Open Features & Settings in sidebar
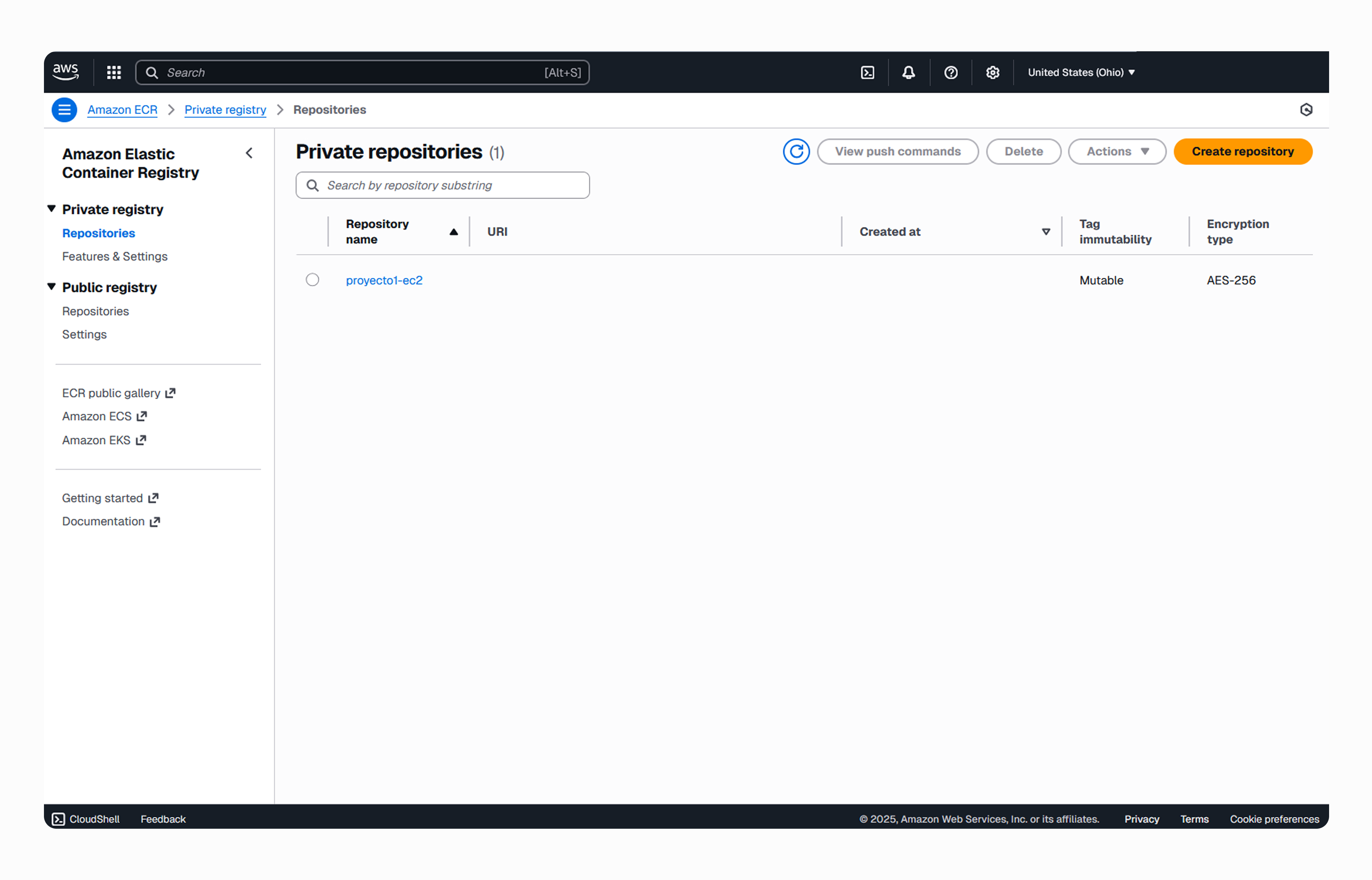The width and height of the screenshot is (1372, 880). (115, 257)
